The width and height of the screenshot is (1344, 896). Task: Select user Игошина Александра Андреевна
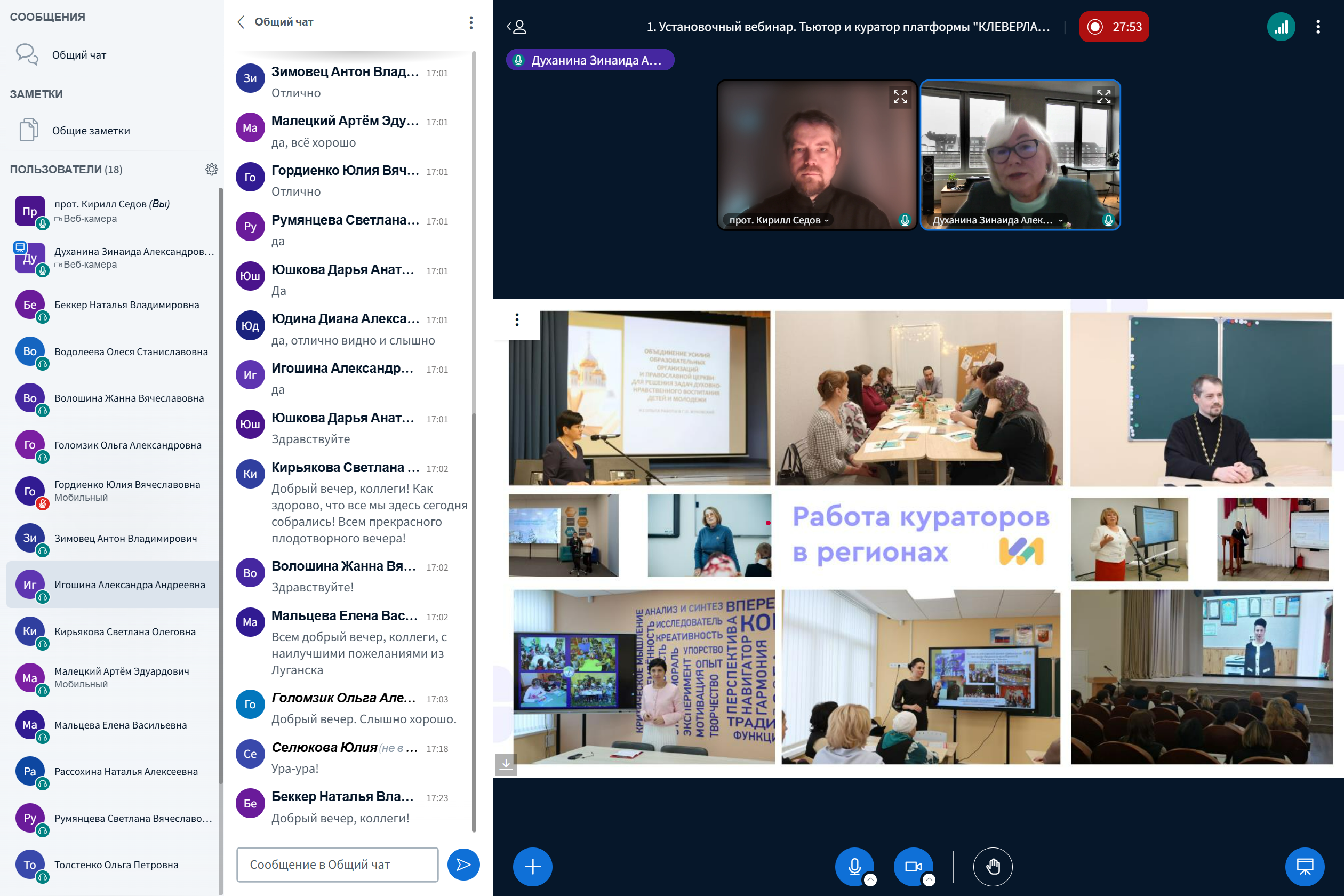tap(129, 585)
